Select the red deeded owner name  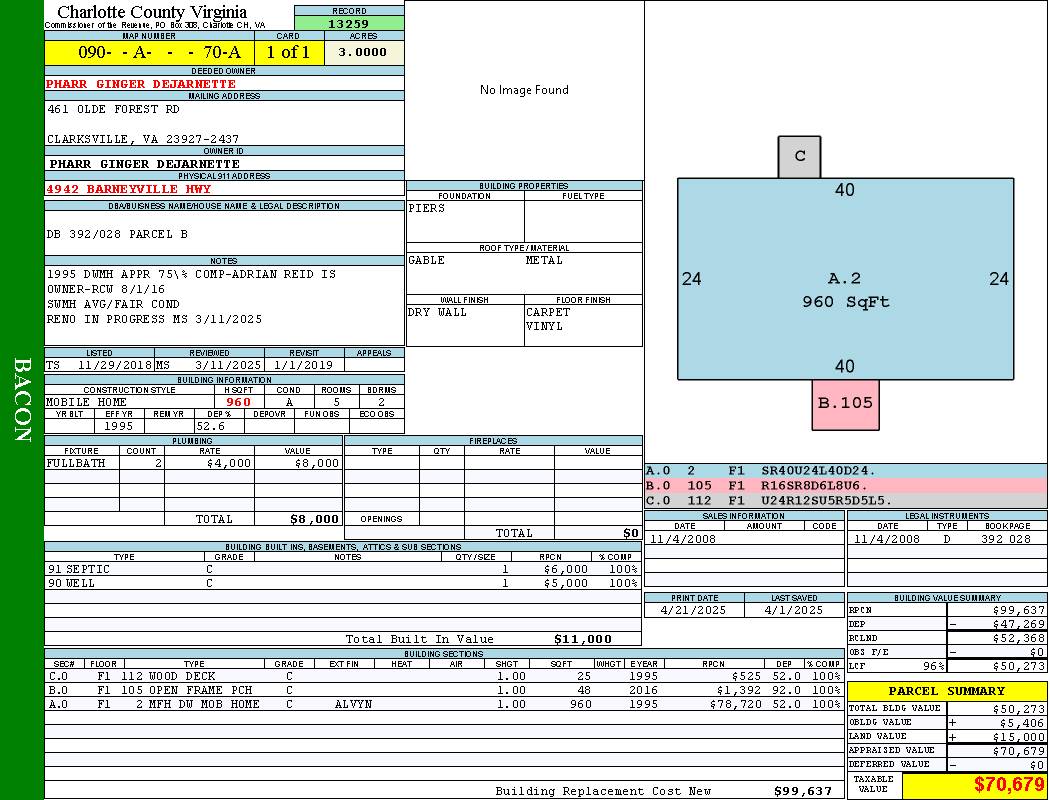pyautogui.click(x=141, y=84)
